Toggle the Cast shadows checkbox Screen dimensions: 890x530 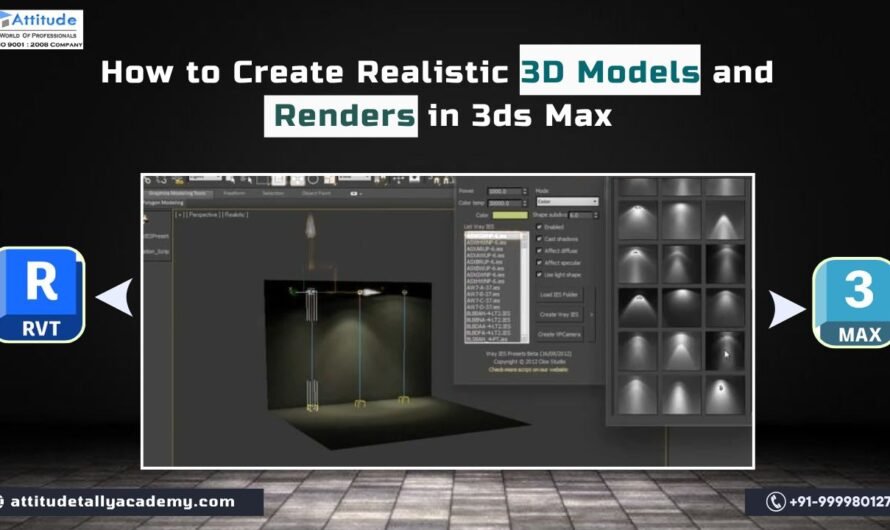[x=539, y=239]
